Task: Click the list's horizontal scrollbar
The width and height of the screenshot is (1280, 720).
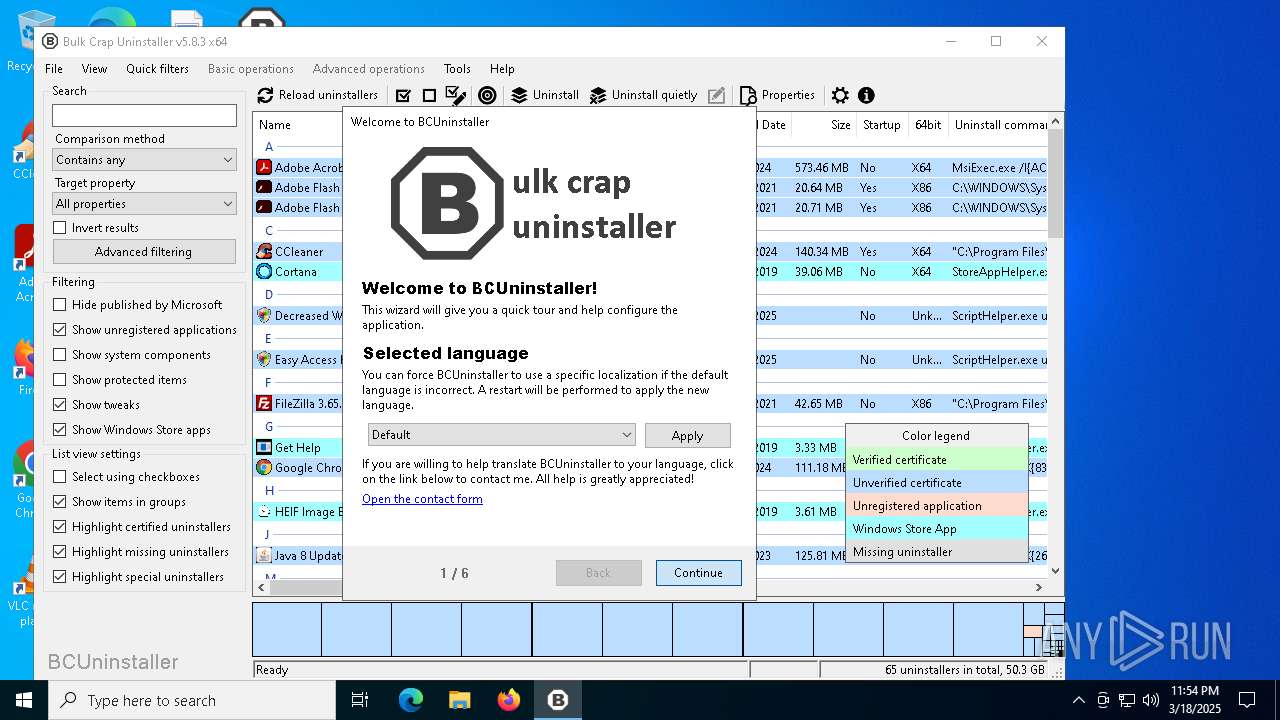Action: (x=650, y=587)
